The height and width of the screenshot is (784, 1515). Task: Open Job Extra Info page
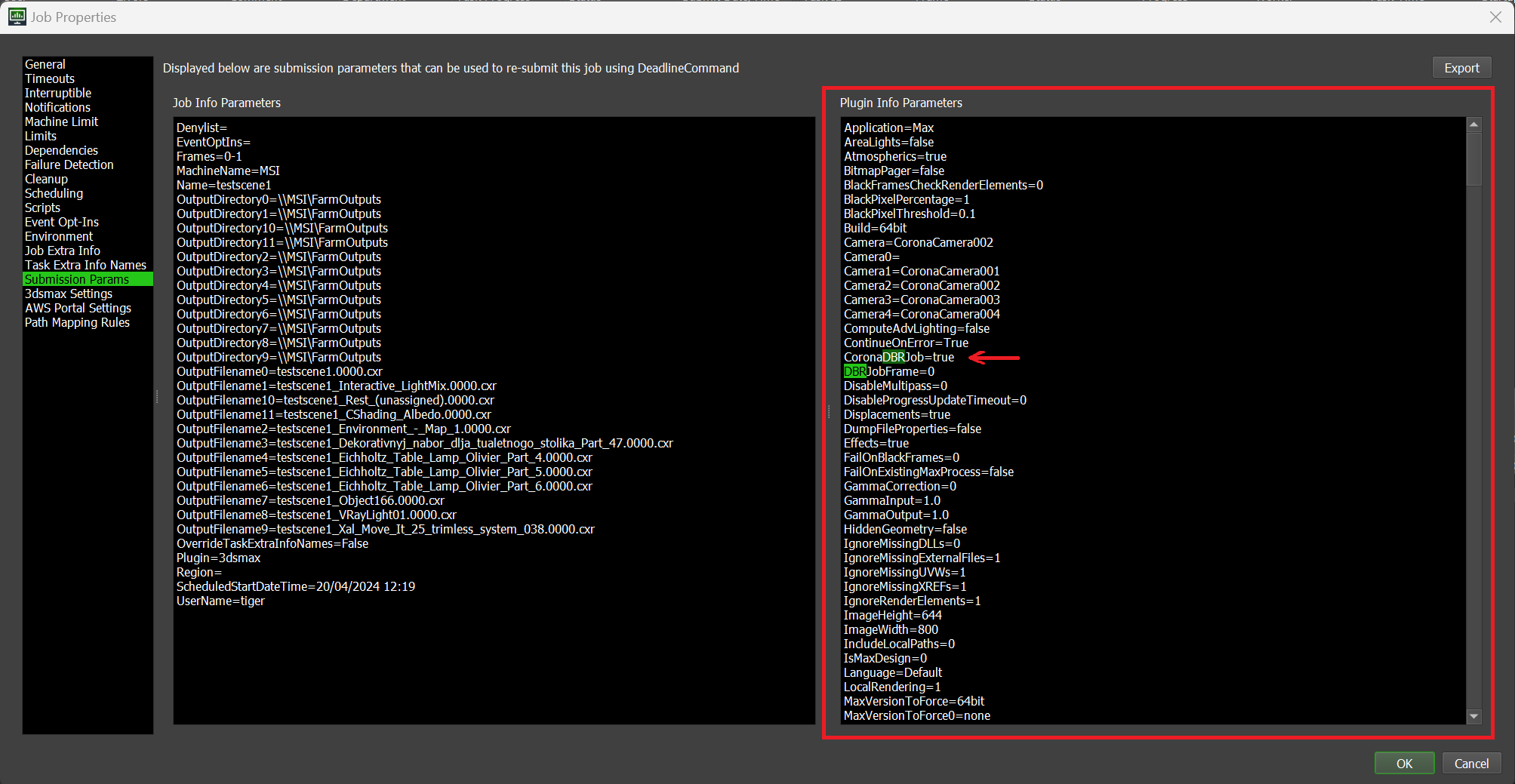(x=63, y=251)
